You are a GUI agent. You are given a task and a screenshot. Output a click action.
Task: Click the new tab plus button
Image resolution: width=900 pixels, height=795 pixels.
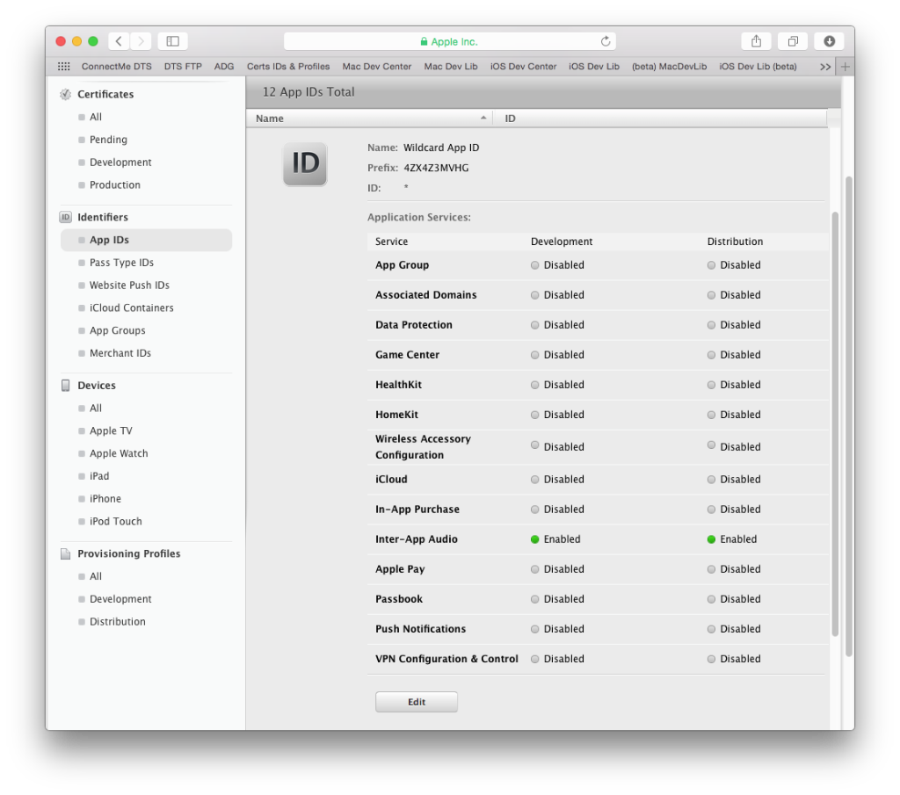point(845,67)
